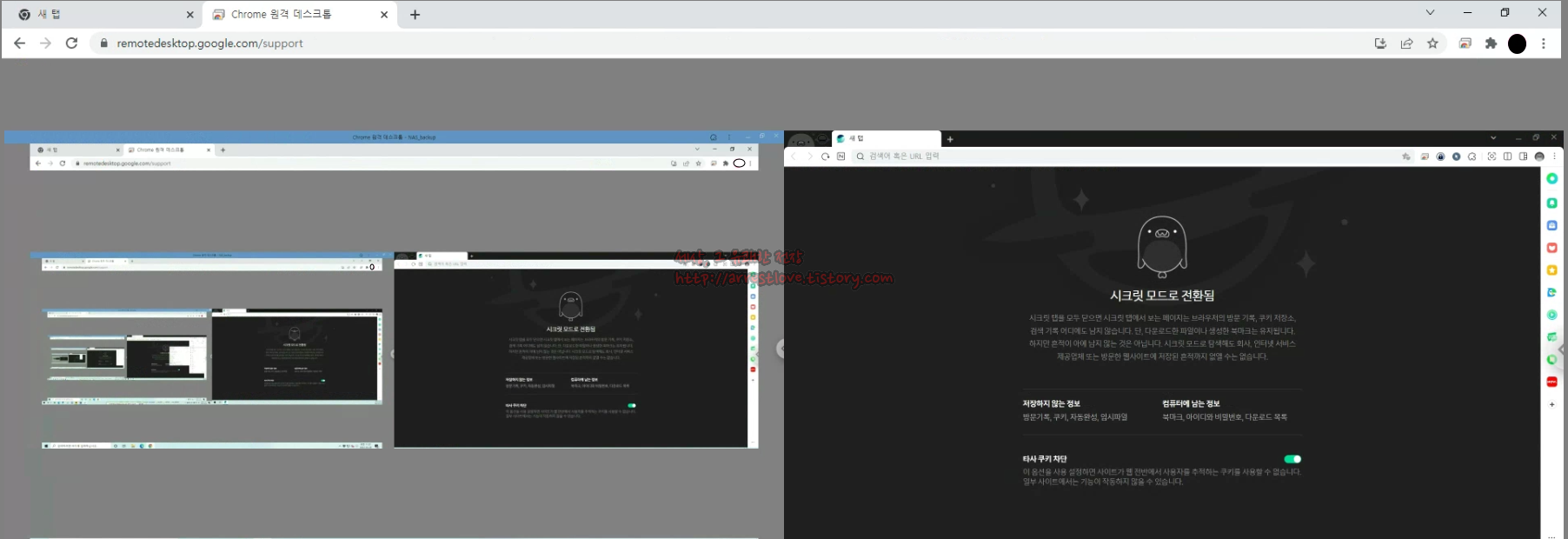Open the blue icon in Whale sidebar
Viewport: 1568px width, 539px height.
1551,225
